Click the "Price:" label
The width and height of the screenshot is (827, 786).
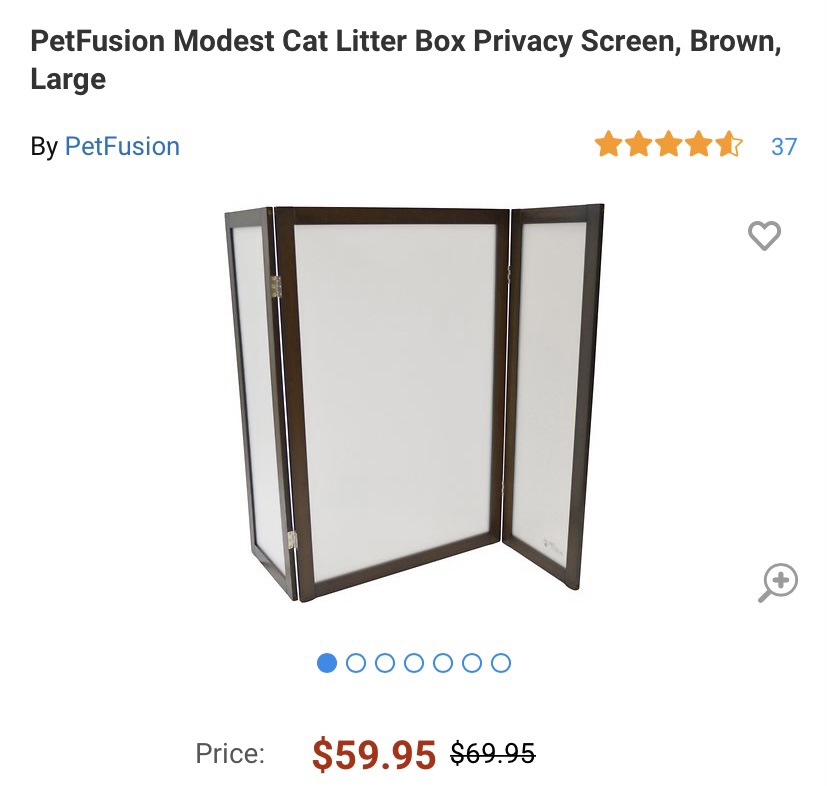230,754
